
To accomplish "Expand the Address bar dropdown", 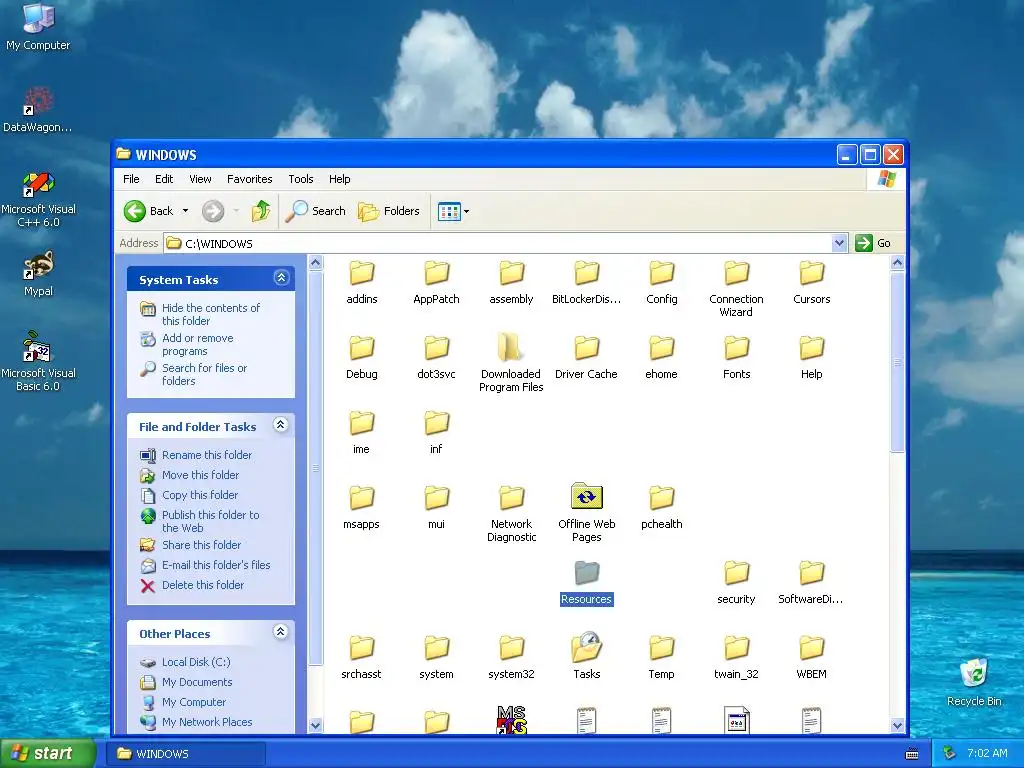I will [840, 243].
